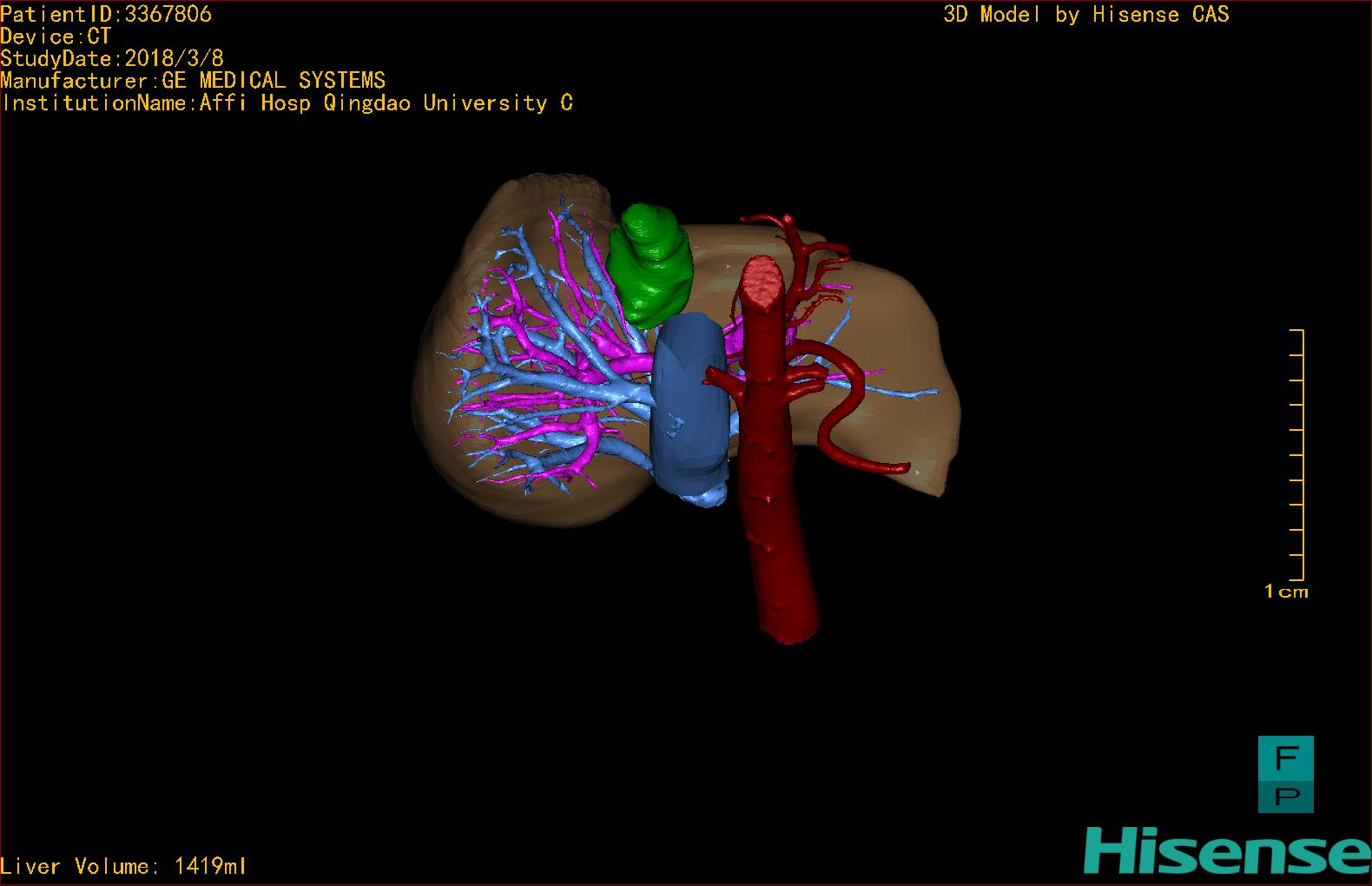Click the Manufacturer GE MEDICAL SYSTEMS text
This screenshot has height=886, width=1372.
pyautogui.click(x=193, y=81)
